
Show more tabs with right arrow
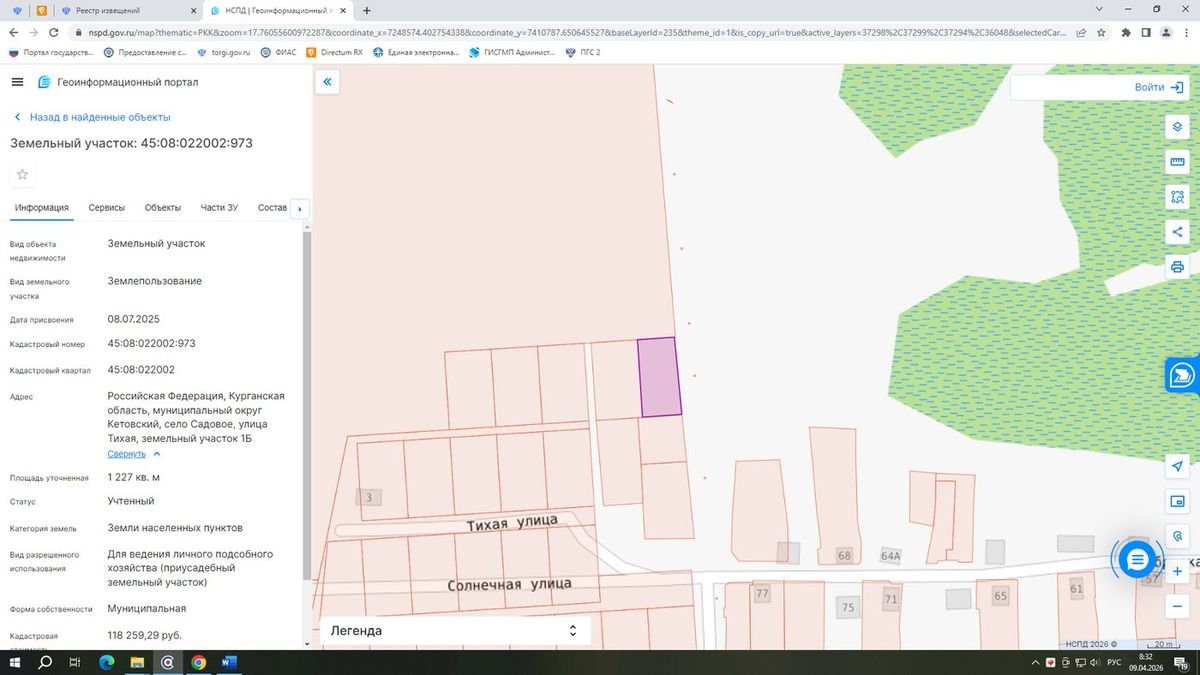pos(299,209)
